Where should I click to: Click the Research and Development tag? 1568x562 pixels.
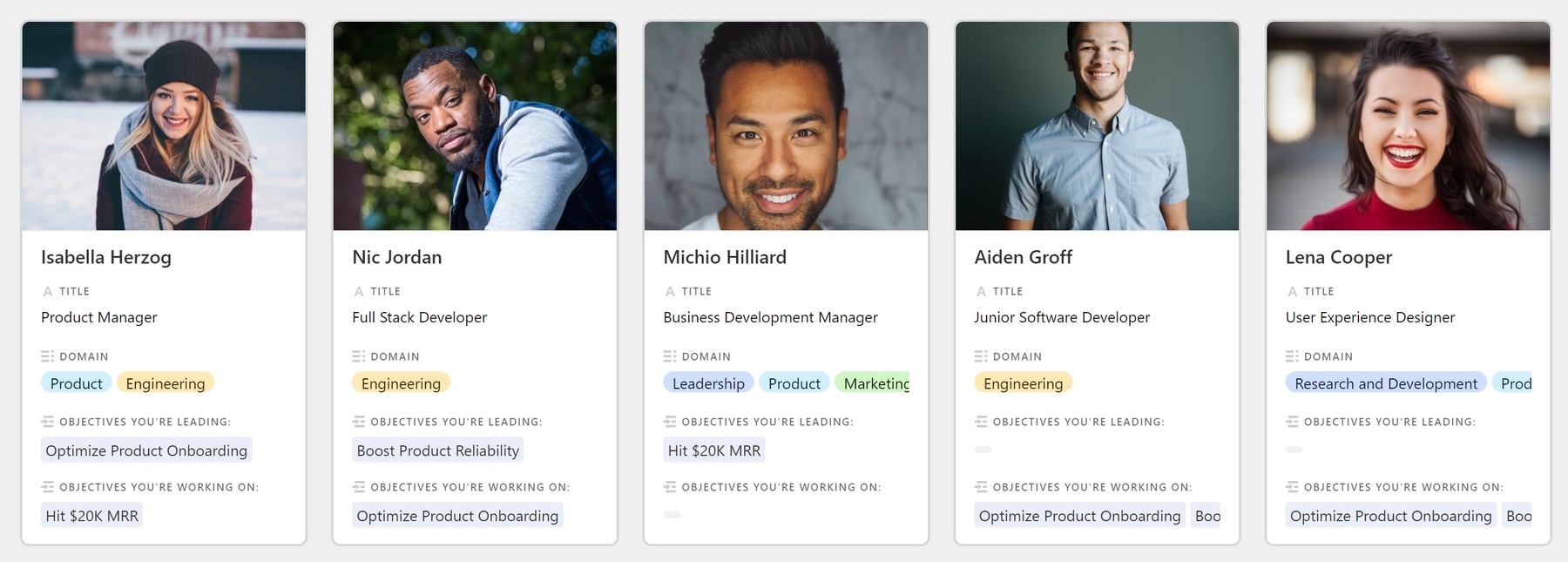[1385, 383]
